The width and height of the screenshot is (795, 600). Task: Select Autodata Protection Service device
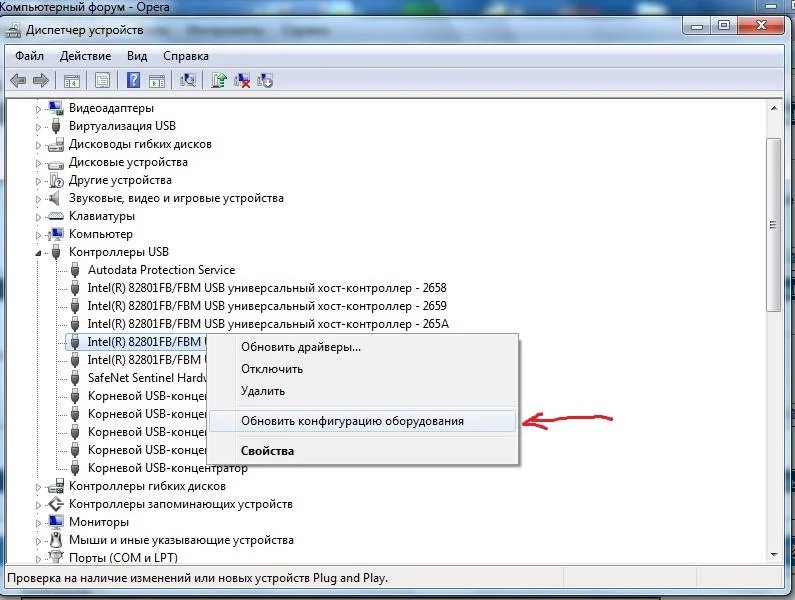click(161, 270)
